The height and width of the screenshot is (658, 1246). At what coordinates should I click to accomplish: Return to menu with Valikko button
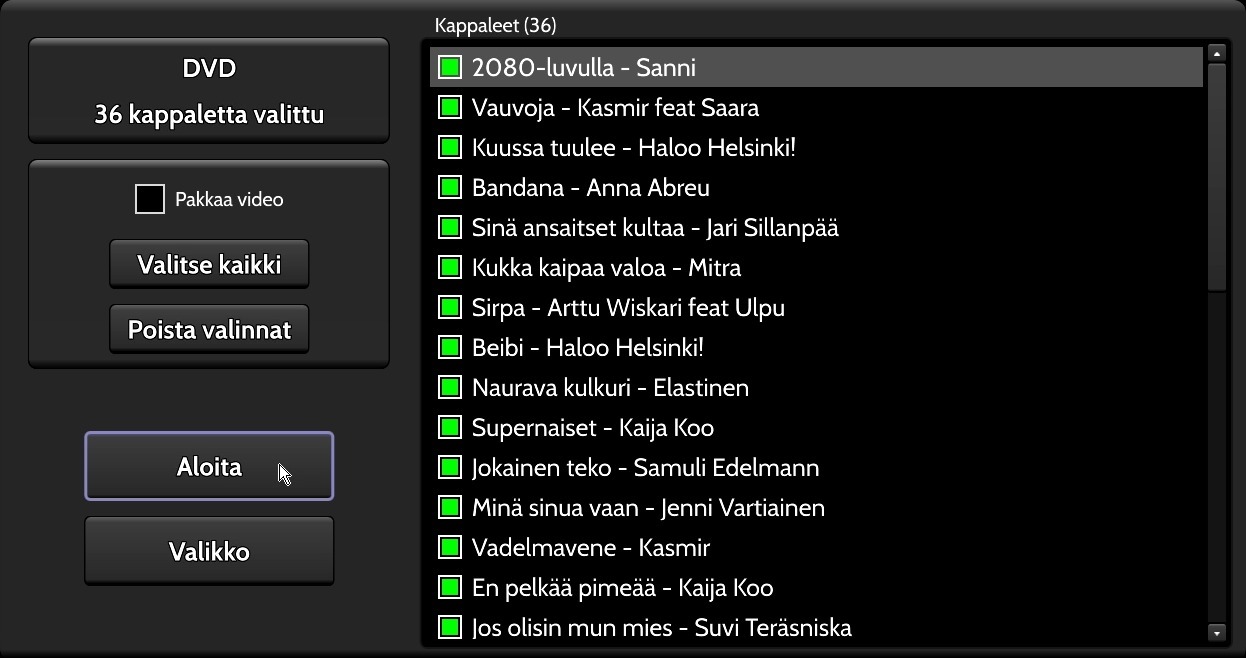(x=209, y=551)
